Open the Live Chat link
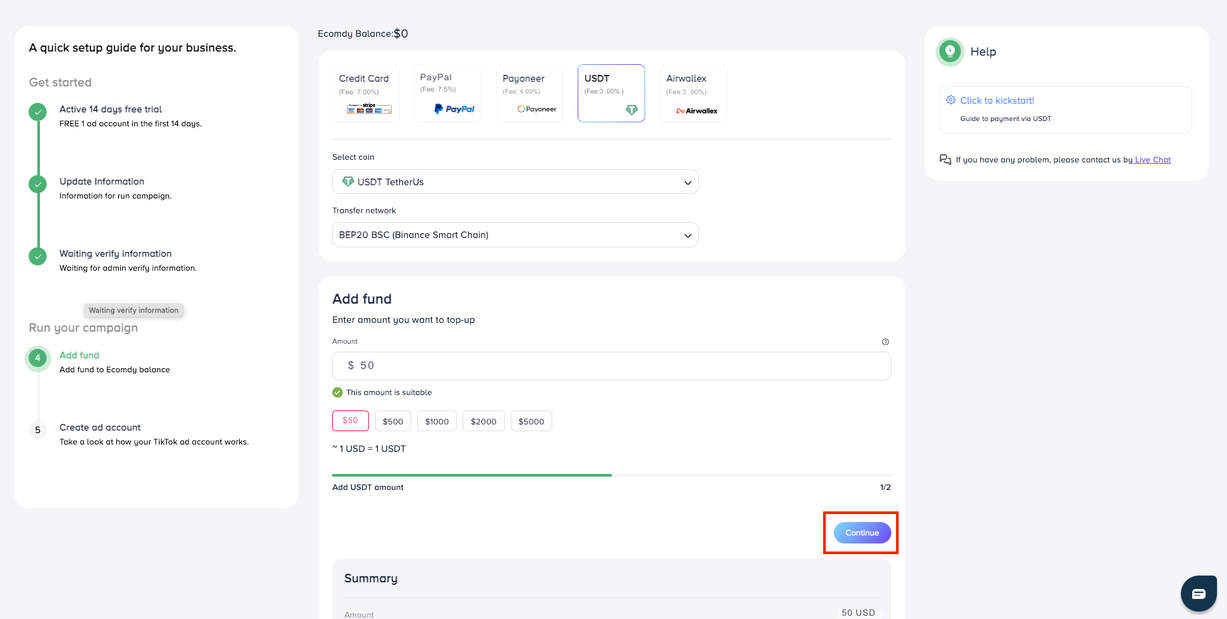1227x619 pixels. click(1152, 160)
